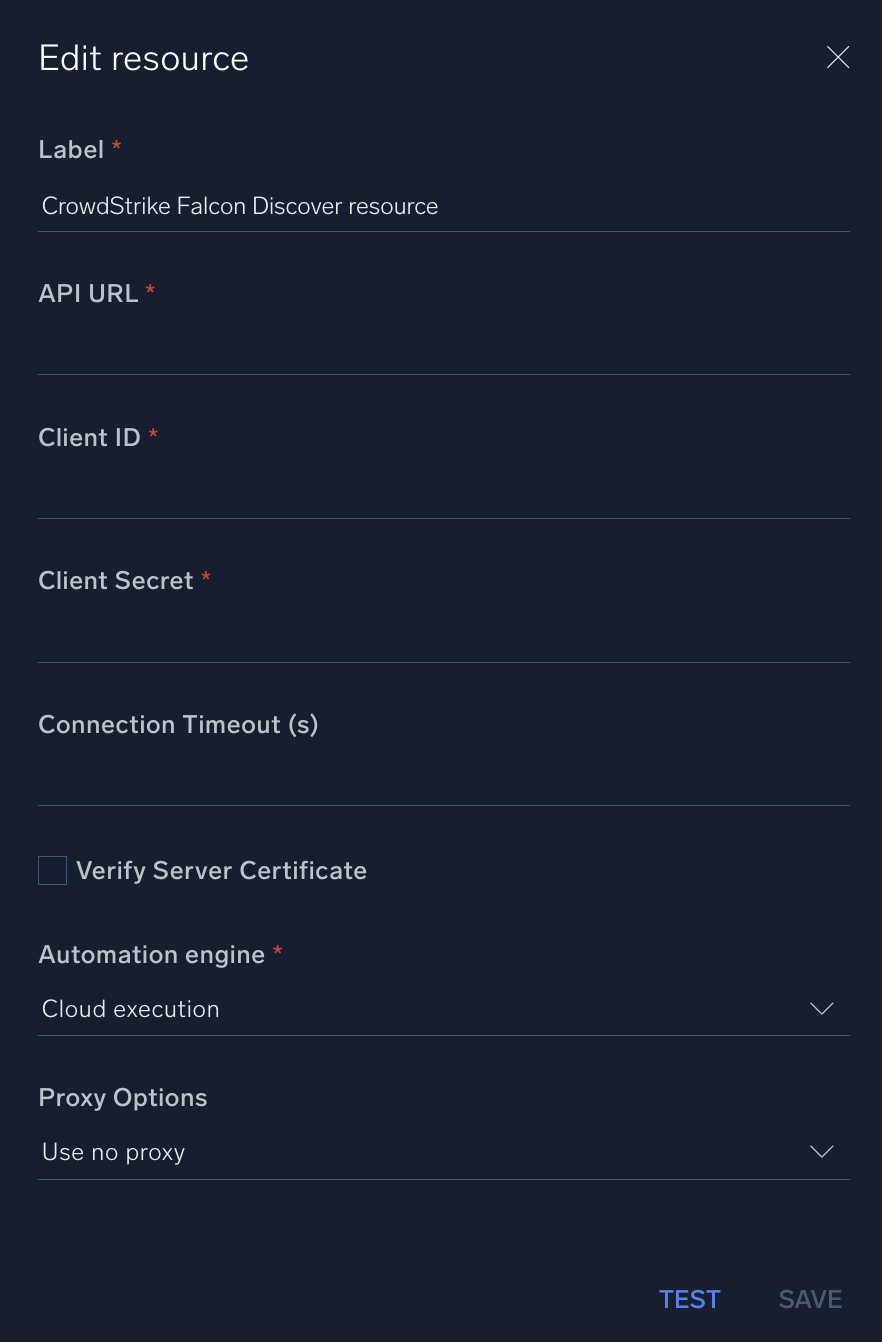Click the Edit resource dialog title
Screen dimensions: 882x1342
tap(143, 58)
